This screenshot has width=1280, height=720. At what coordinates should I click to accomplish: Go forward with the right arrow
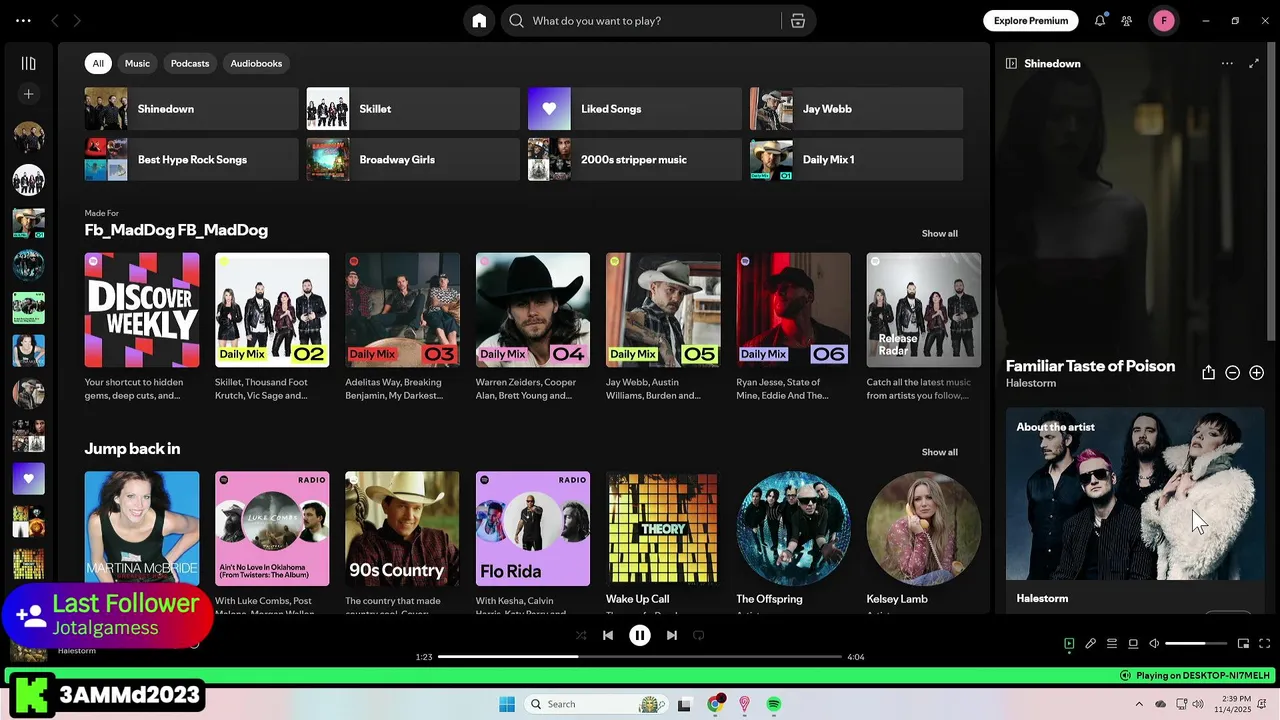pos(77,20)
